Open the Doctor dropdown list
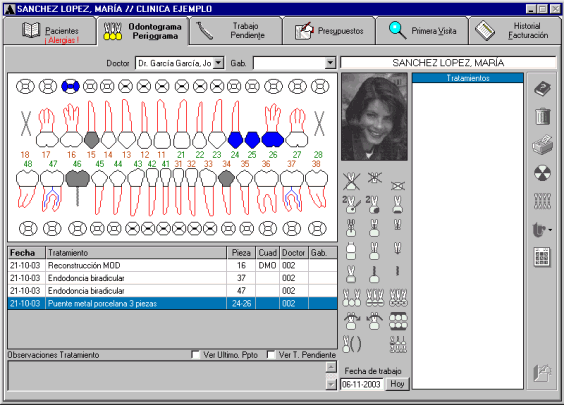The height and width of the screenshot is (405, 564). click(218, 63)
